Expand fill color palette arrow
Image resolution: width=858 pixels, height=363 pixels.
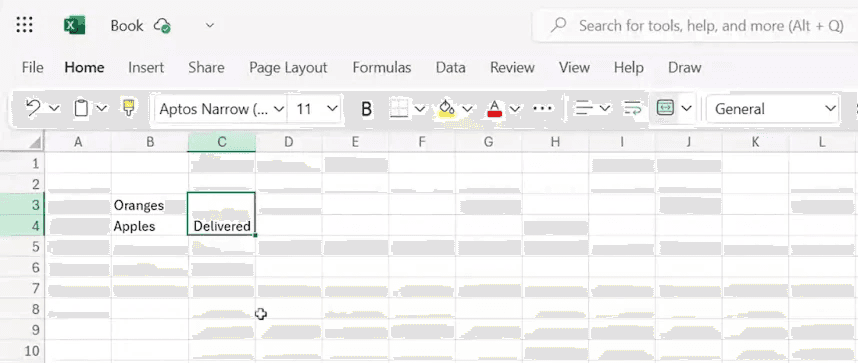click(467, 109)
